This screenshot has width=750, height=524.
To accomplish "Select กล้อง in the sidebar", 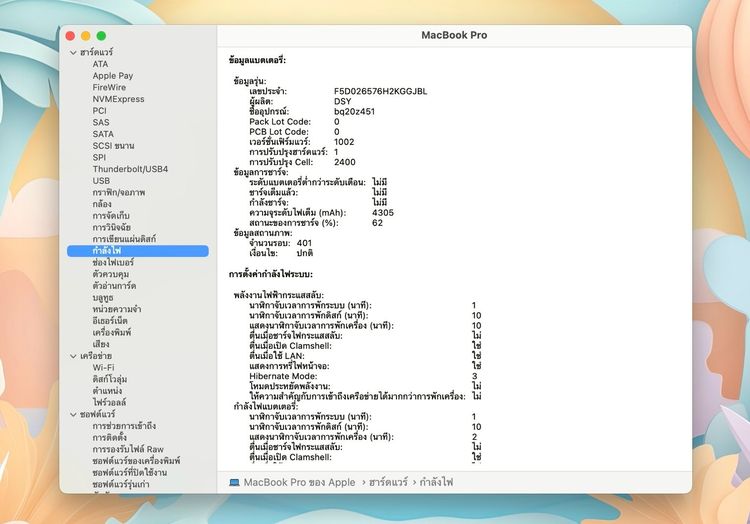I will [x=101, y=204].
